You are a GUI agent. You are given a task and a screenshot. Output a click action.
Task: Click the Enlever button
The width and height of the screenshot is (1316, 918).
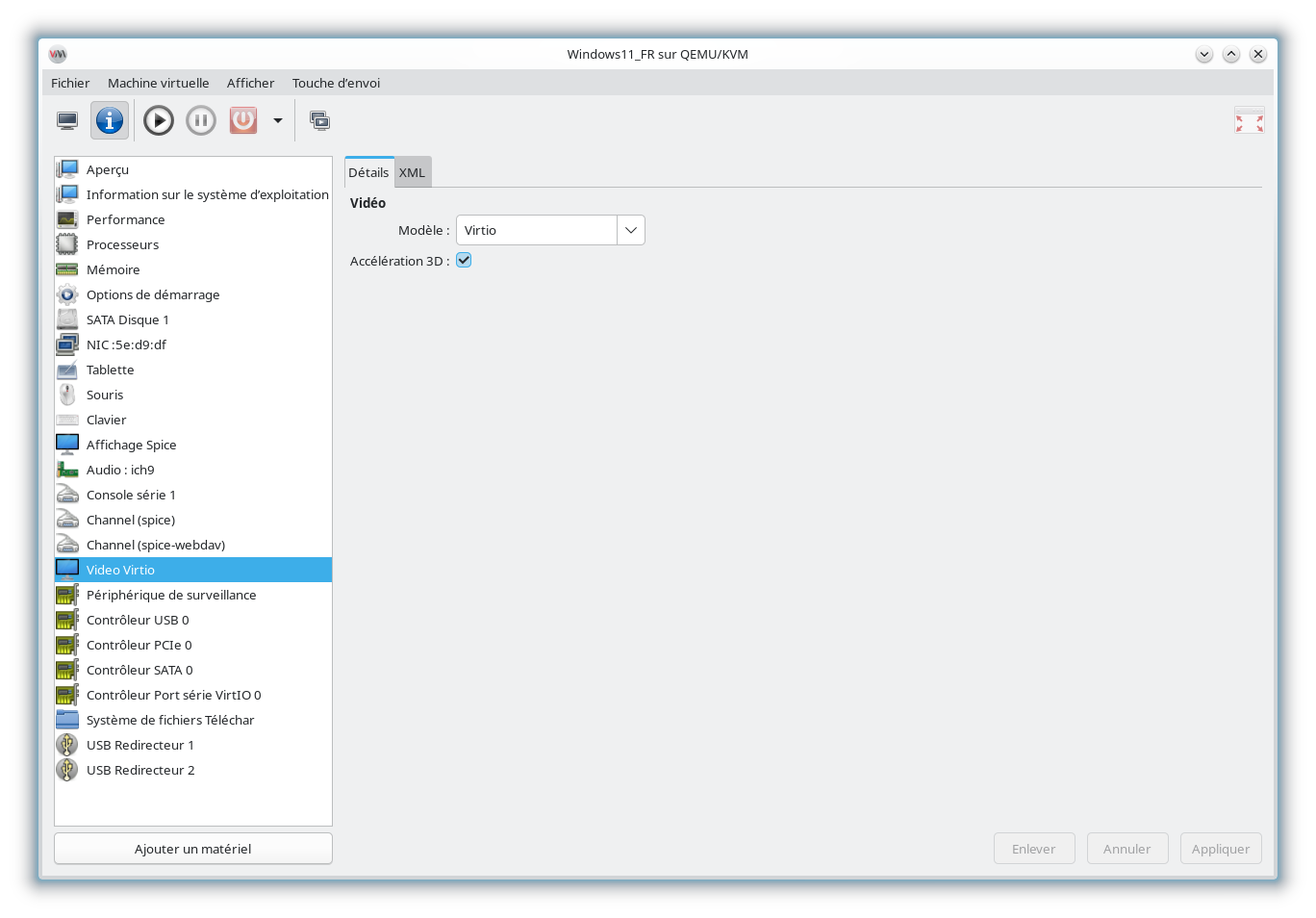pyautogui.click(x=1034, y=849)
